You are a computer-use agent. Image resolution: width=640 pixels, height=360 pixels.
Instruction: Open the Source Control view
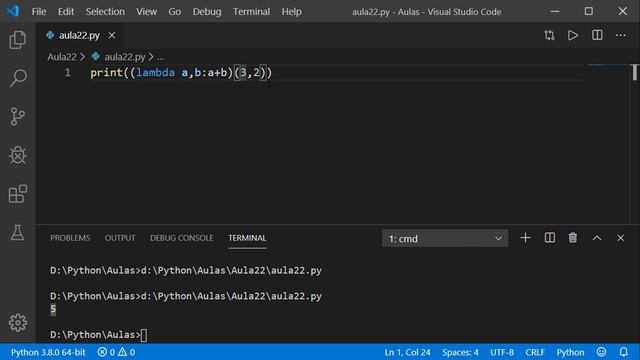point(18,116)
